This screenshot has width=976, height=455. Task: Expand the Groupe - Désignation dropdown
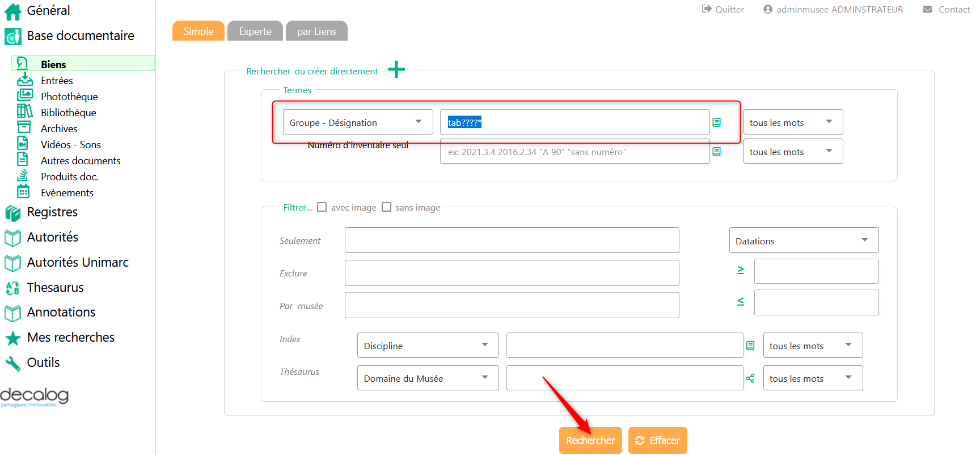[358, 122]
